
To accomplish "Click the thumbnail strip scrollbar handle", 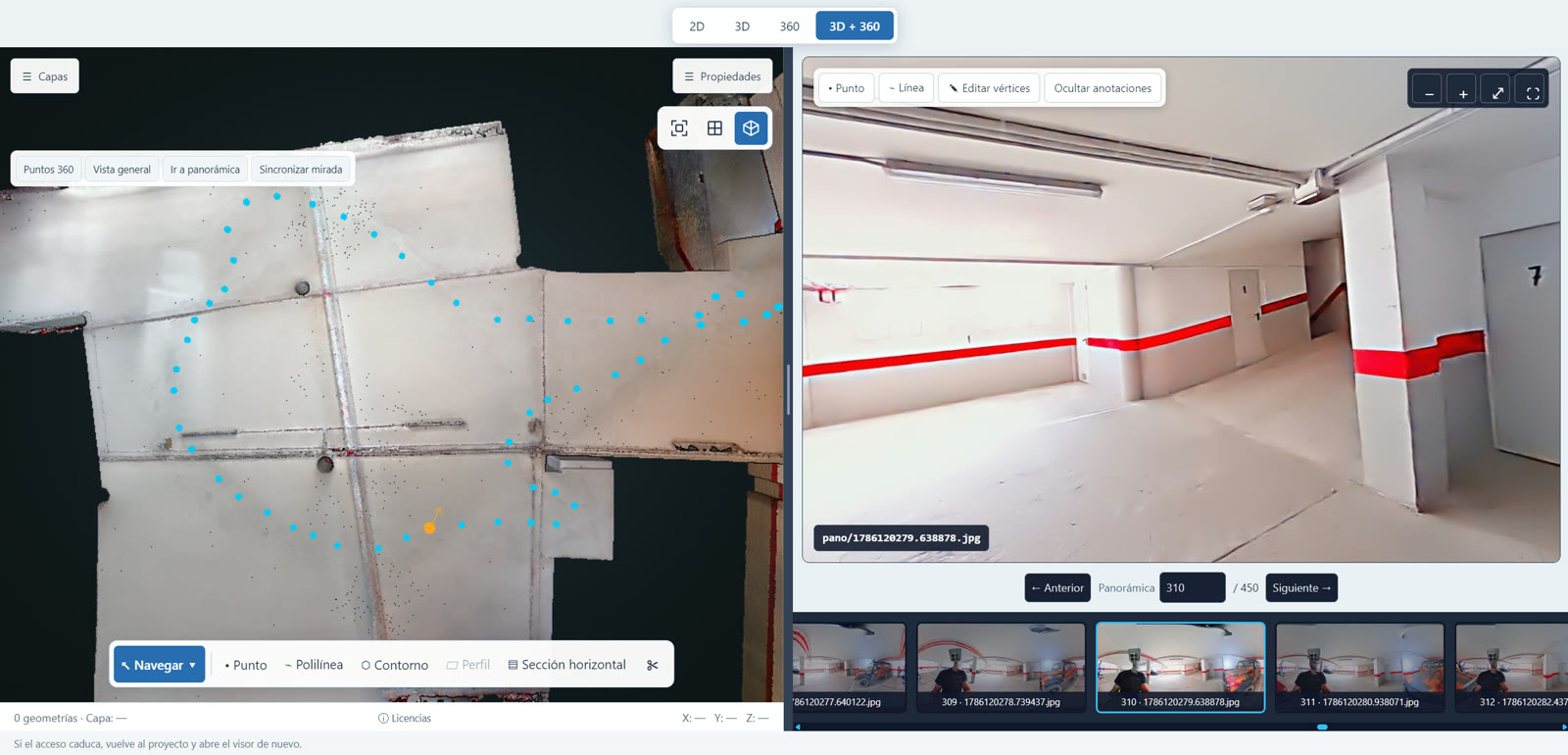I will tap(1322, 727).
